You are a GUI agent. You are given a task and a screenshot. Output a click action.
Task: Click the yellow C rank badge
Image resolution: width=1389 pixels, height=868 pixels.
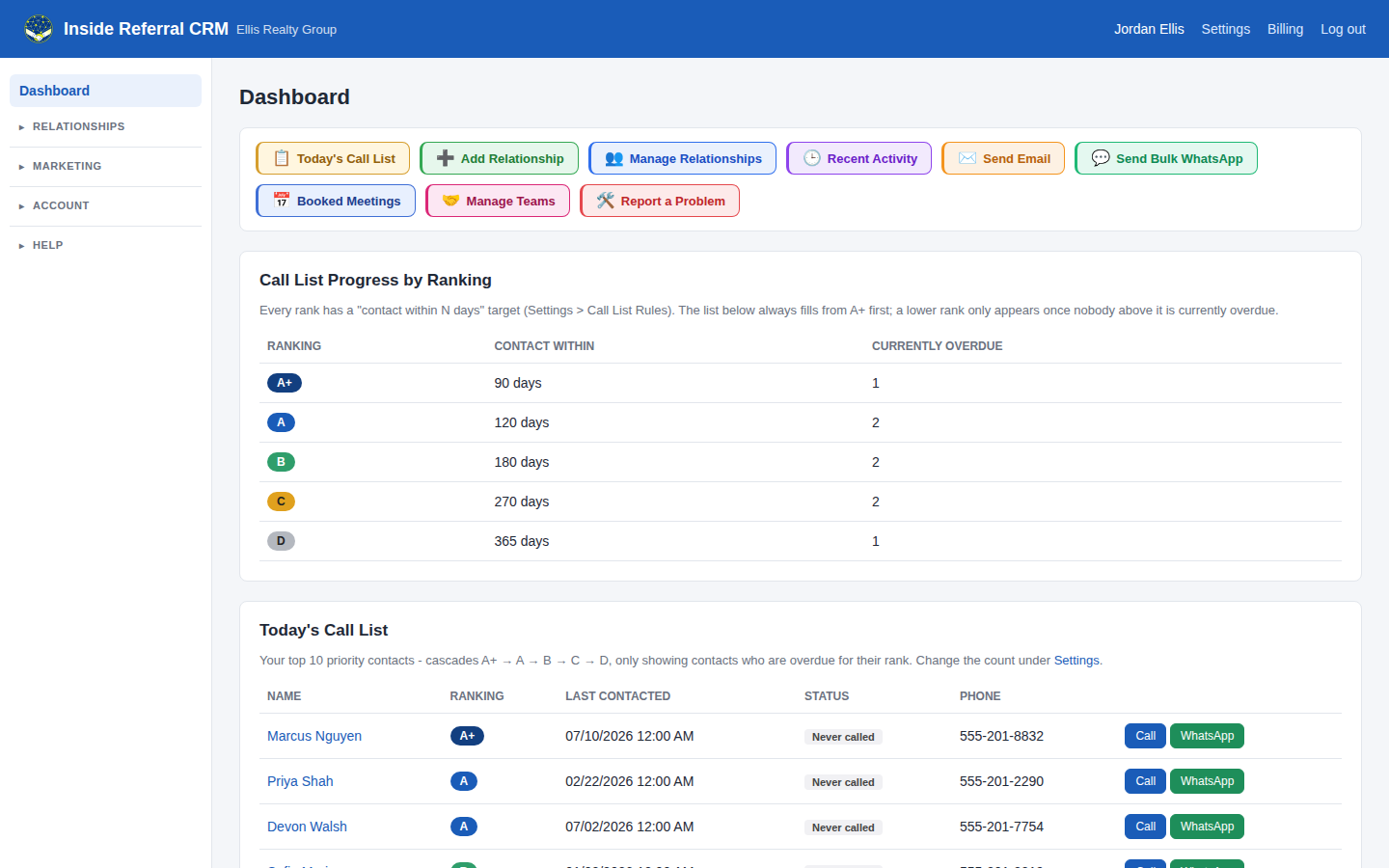pos(281,502)
